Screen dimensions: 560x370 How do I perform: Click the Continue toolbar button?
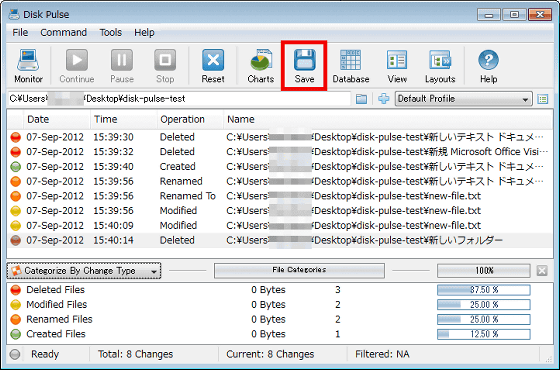pos(77,66)
